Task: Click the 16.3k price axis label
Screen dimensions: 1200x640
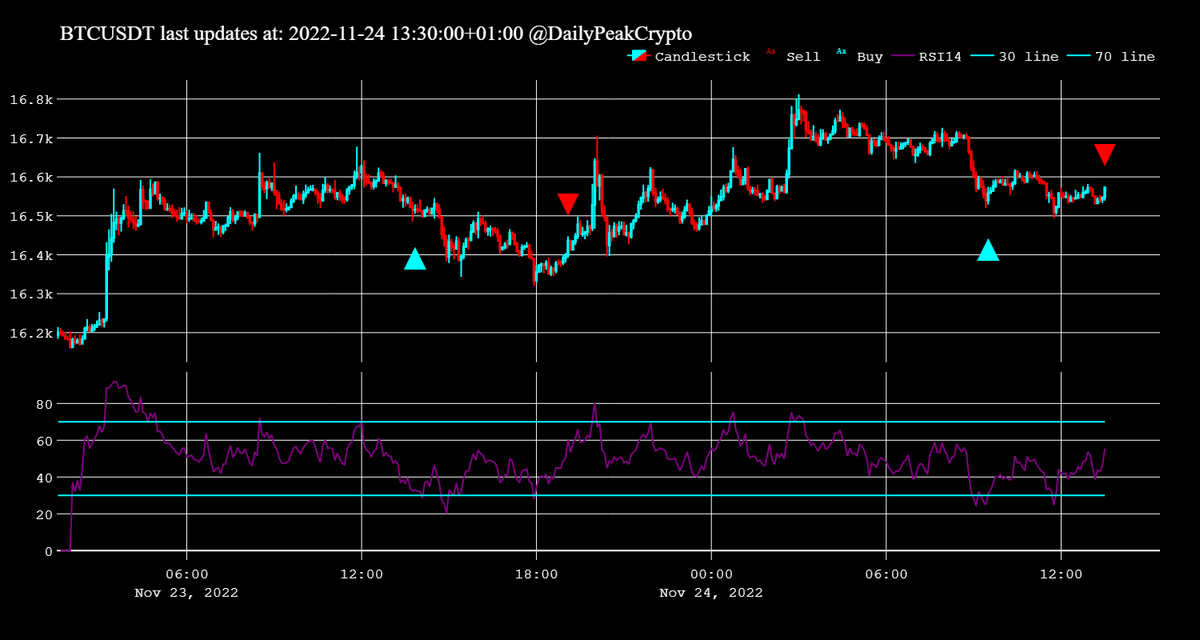Action: (x=30, y=294)
